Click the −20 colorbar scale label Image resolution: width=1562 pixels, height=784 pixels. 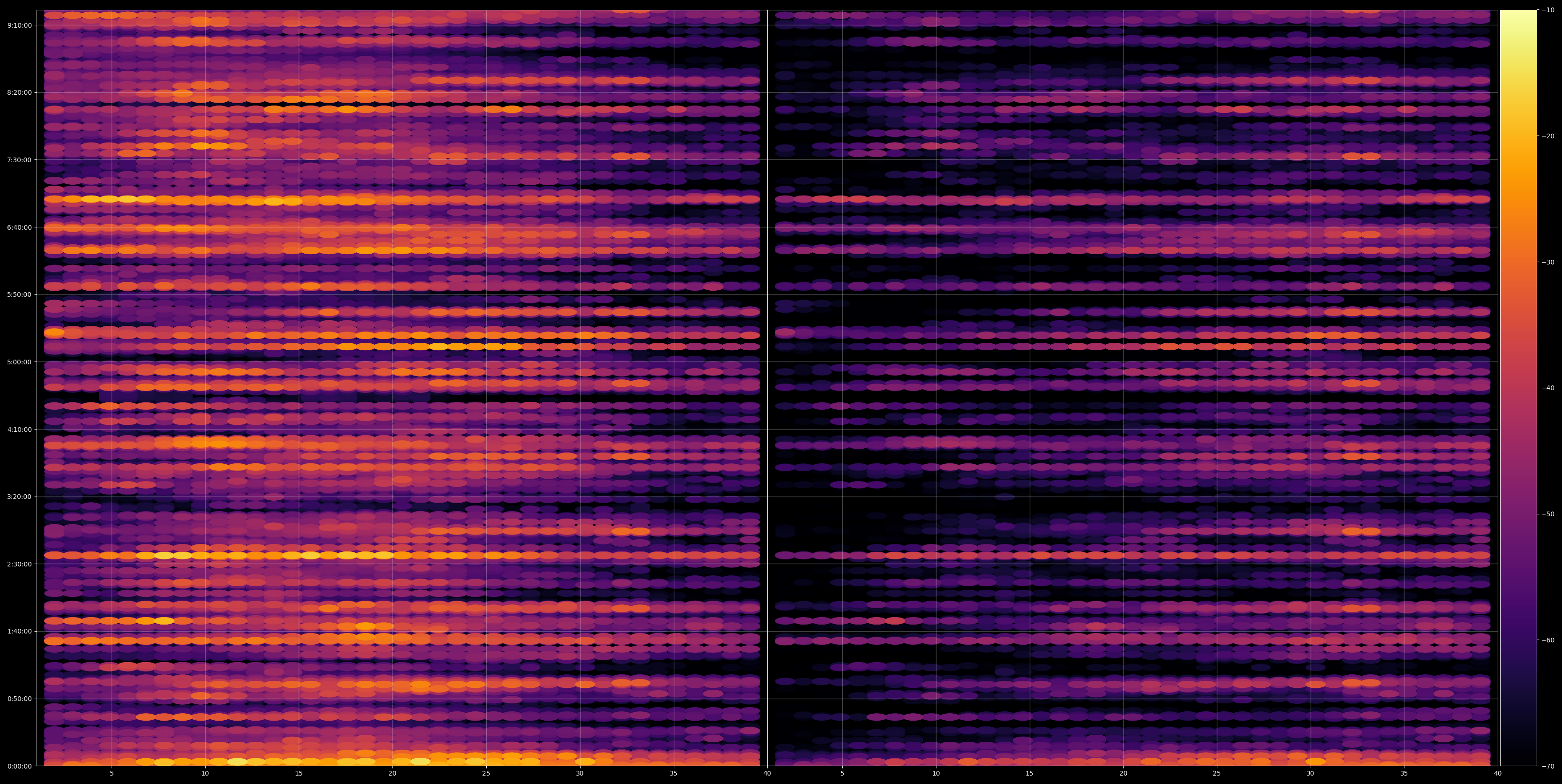click(1547, 136)
